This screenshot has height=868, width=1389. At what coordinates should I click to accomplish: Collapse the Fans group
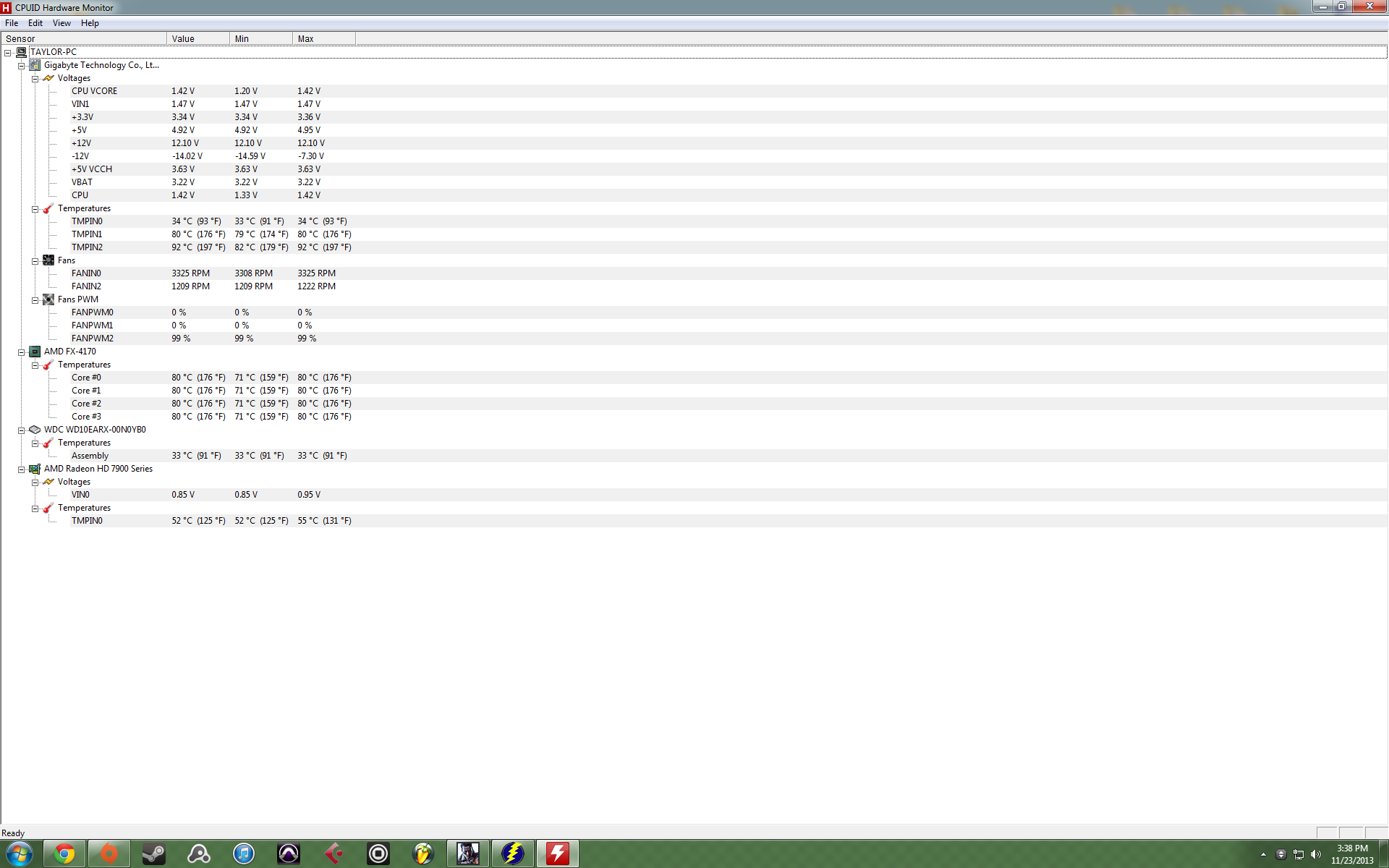pos(35,261)
